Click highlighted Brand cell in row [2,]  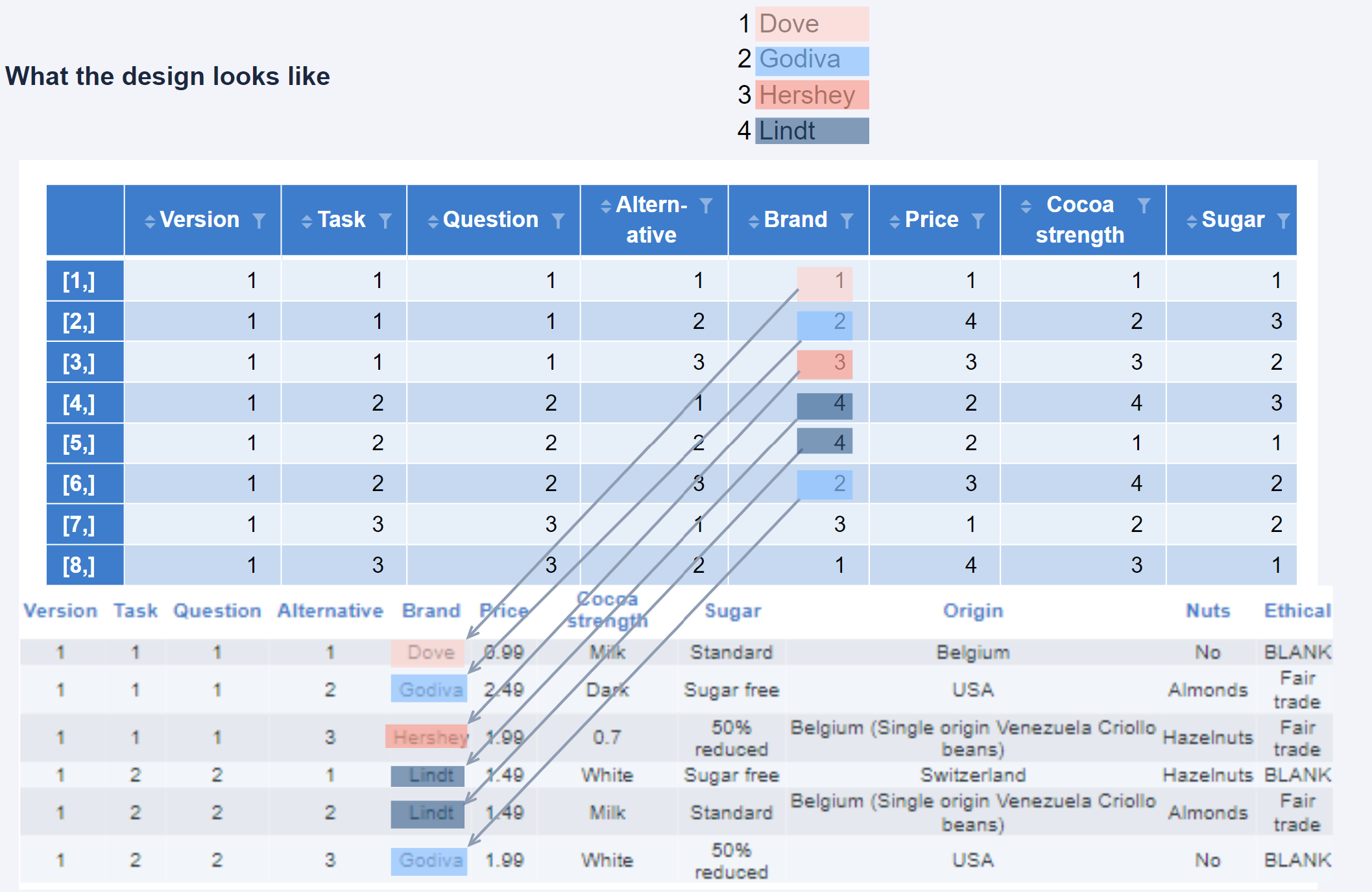[824, 325]
